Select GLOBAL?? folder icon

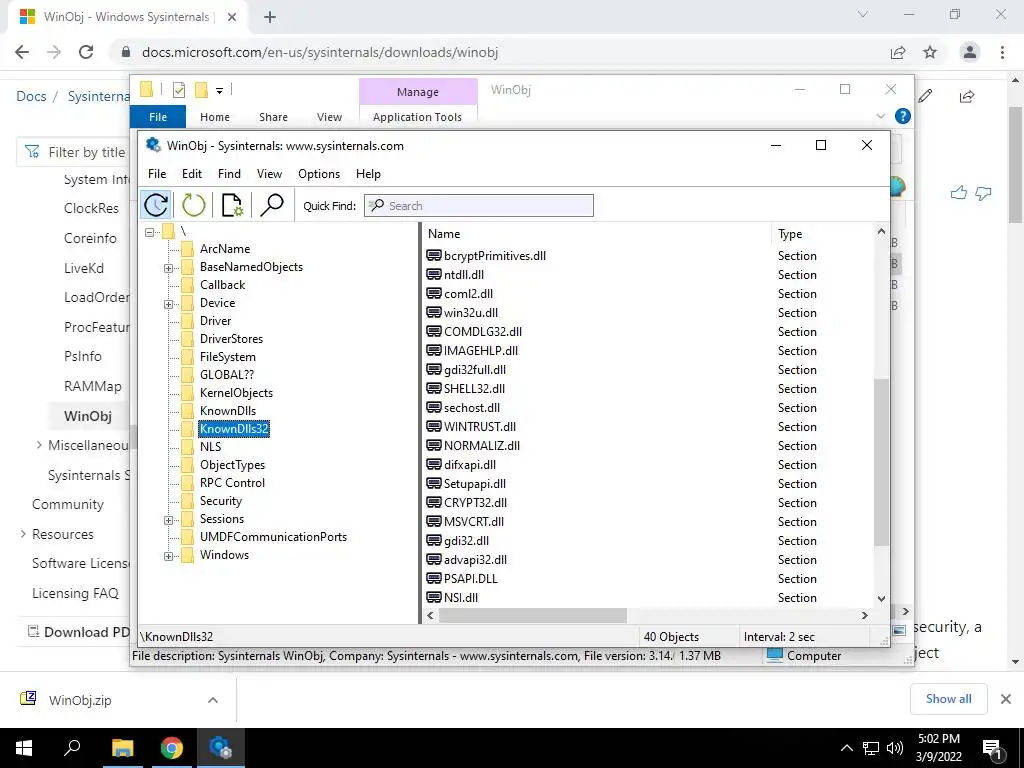[x=187, y=375]
